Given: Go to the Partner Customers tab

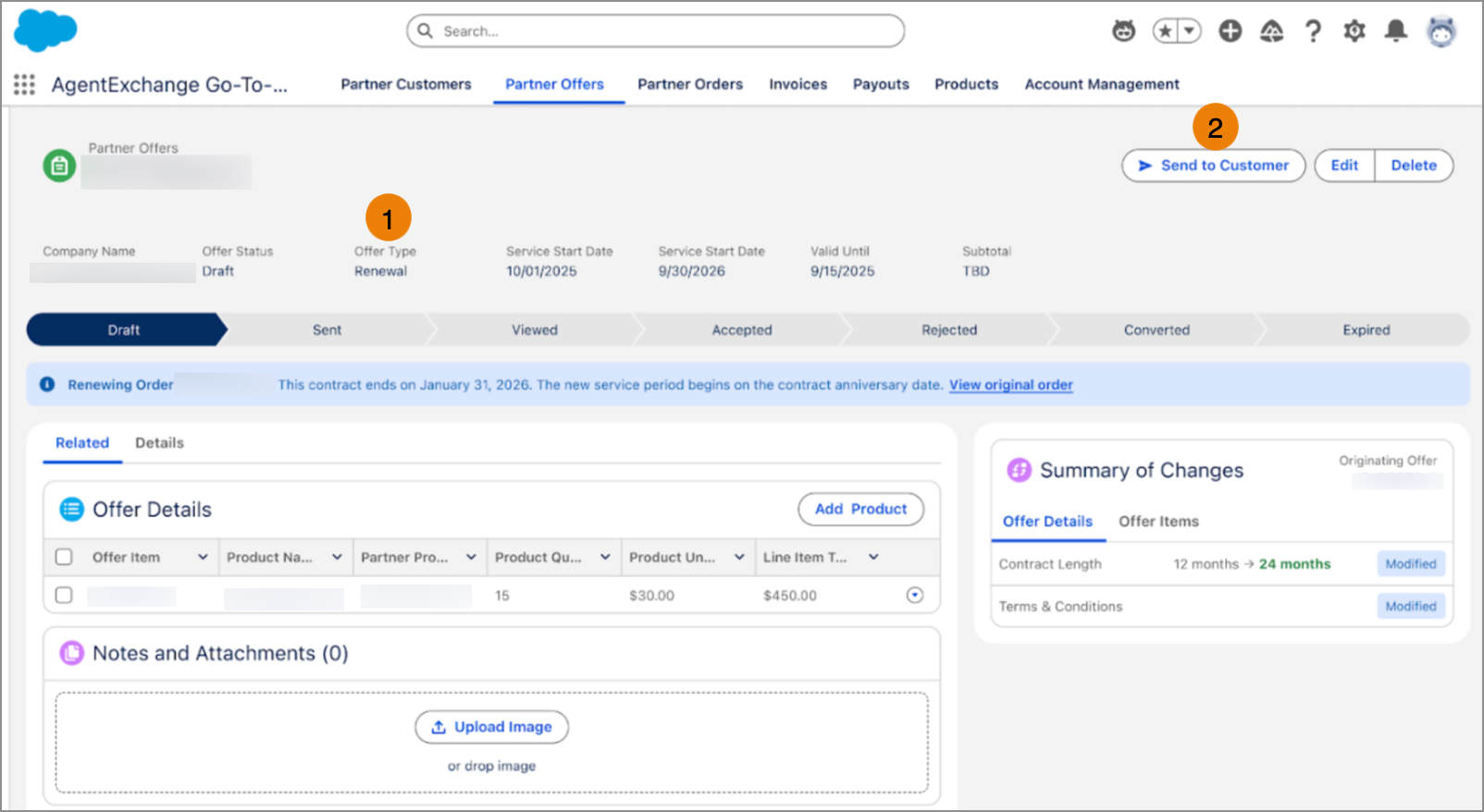Looking at the screenshot, I should pos(406,84).
